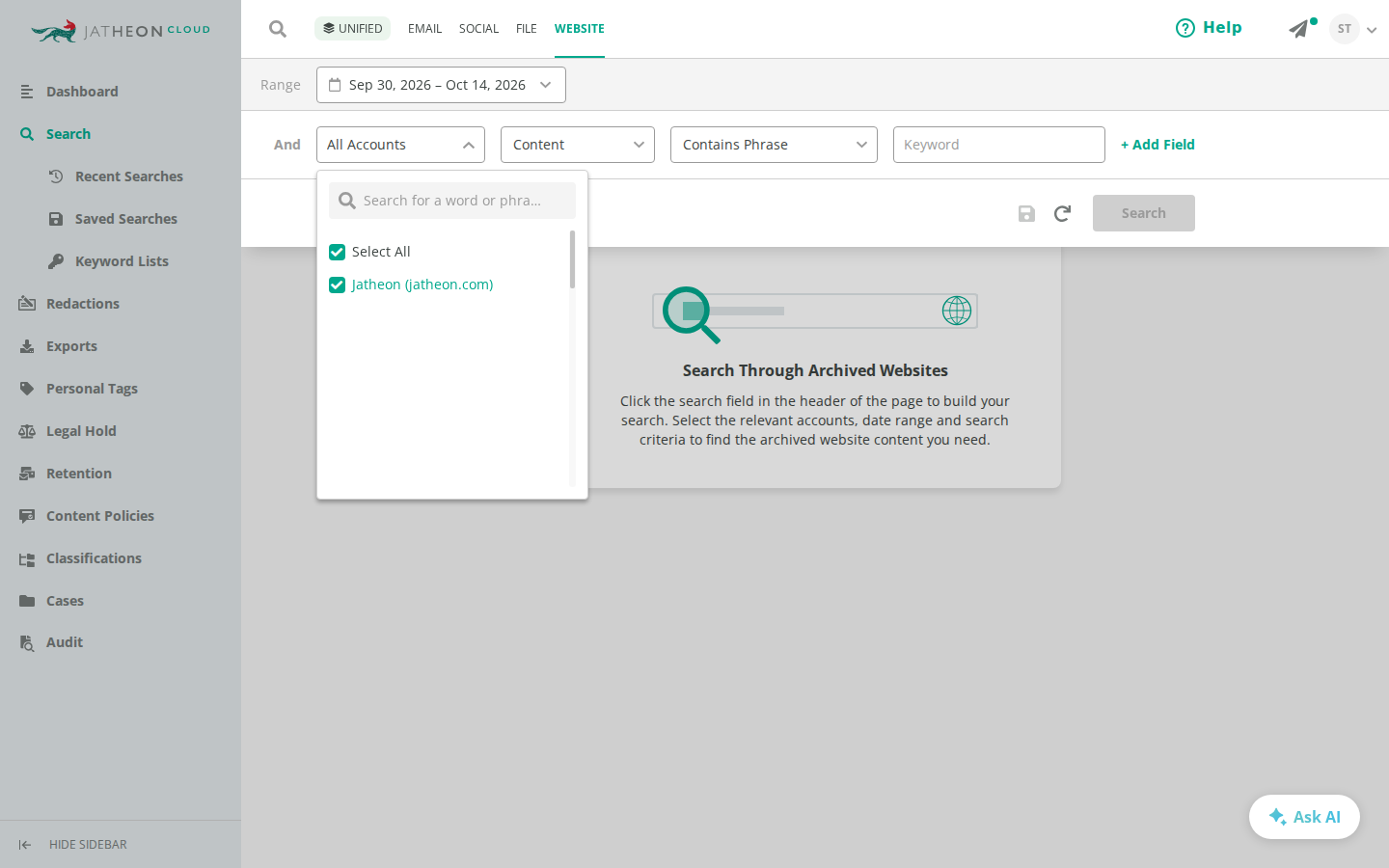This screenshot has height=868, width=1389.
Task: Switch to the Unified tab
Action: 352,29
